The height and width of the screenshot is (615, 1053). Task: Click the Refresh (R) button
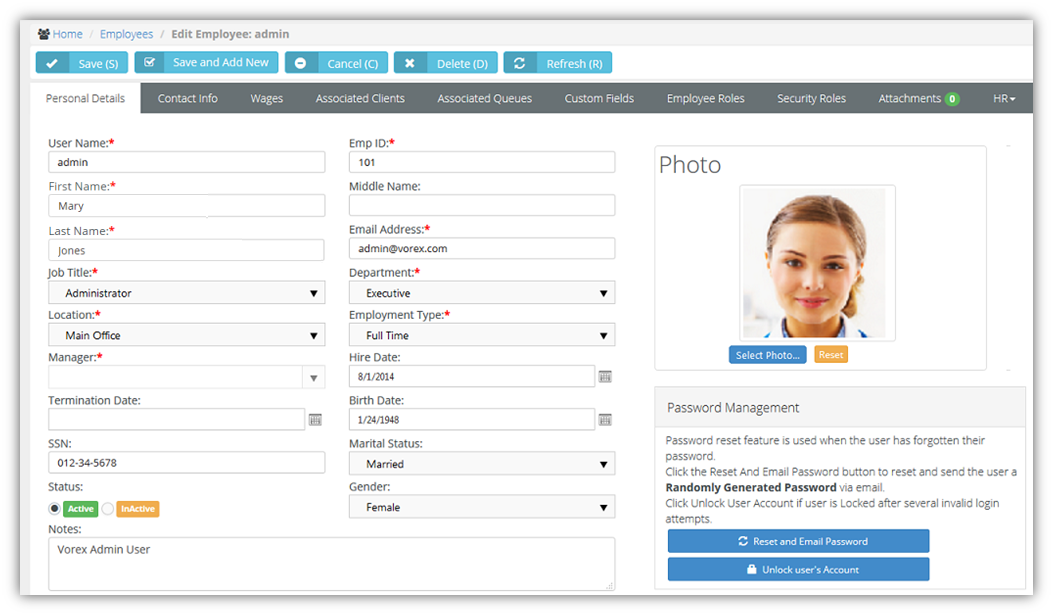[x=557, y=63]
